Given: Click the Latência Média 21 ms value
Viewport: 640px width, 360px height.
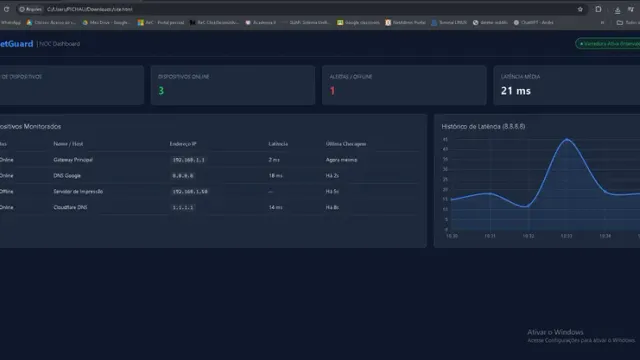Looking at the screenshot, I should (x=516, y=91).
